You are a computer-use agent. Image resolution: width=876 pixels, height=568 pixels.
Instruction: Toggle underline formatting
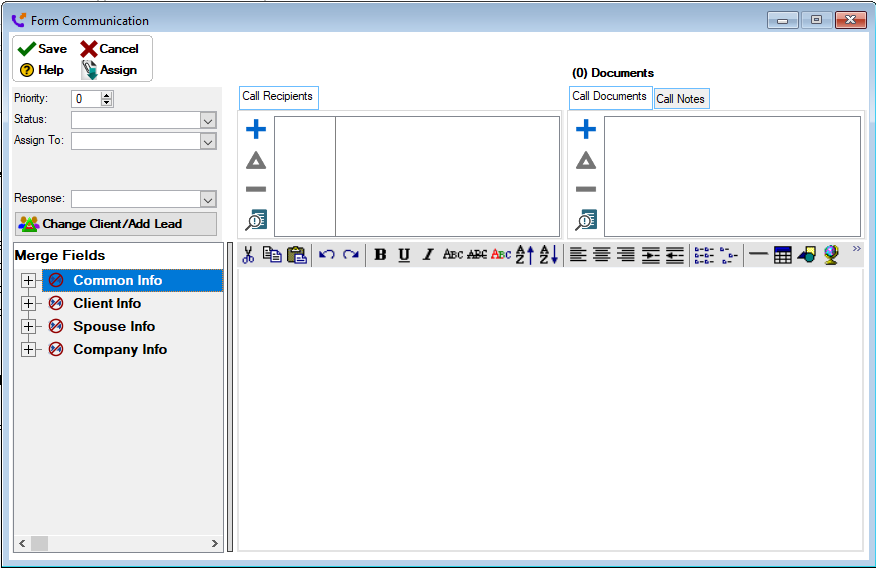[404, 255]
